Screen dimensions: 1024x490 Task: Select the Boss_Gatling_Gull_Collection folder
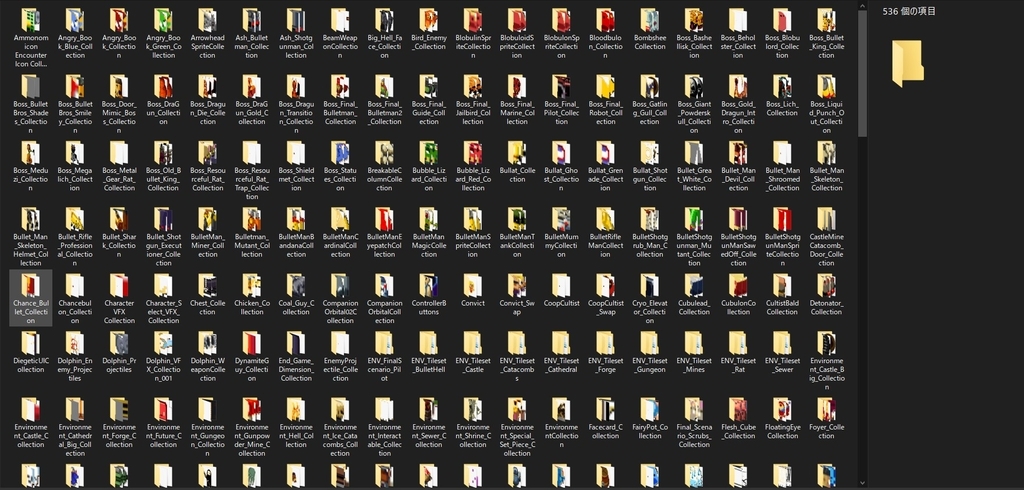point(650,100)
